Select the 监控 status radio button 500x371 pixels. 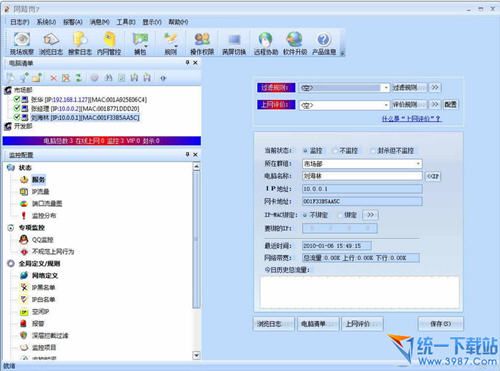(x=305, y=151)
